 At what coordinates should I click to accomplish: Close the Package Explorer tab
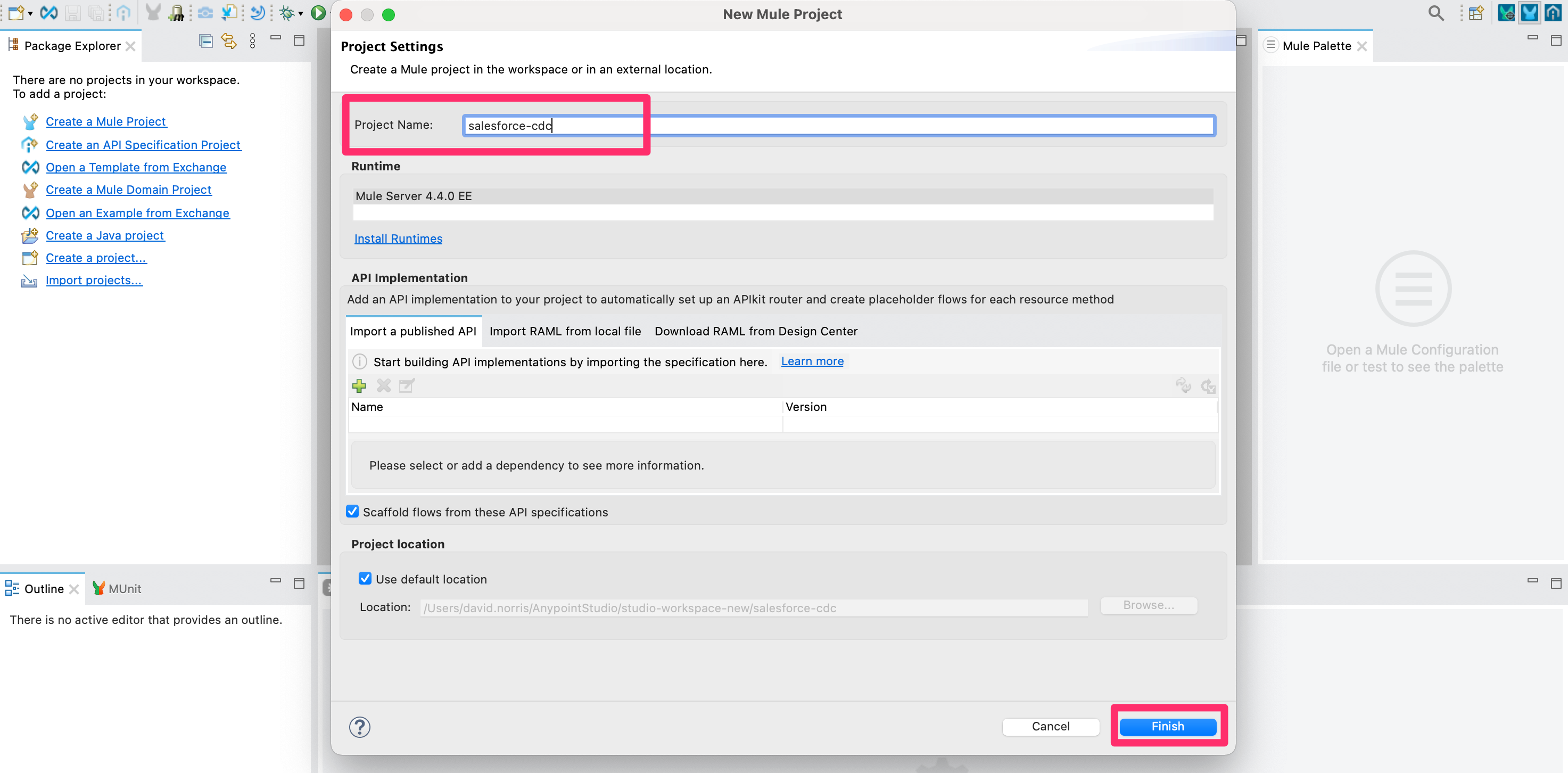click(x=130, y=46)
